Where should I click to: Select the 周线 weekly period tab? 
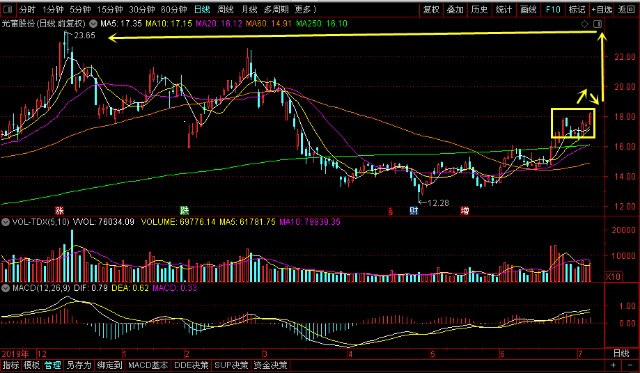(x=225, y=9)
